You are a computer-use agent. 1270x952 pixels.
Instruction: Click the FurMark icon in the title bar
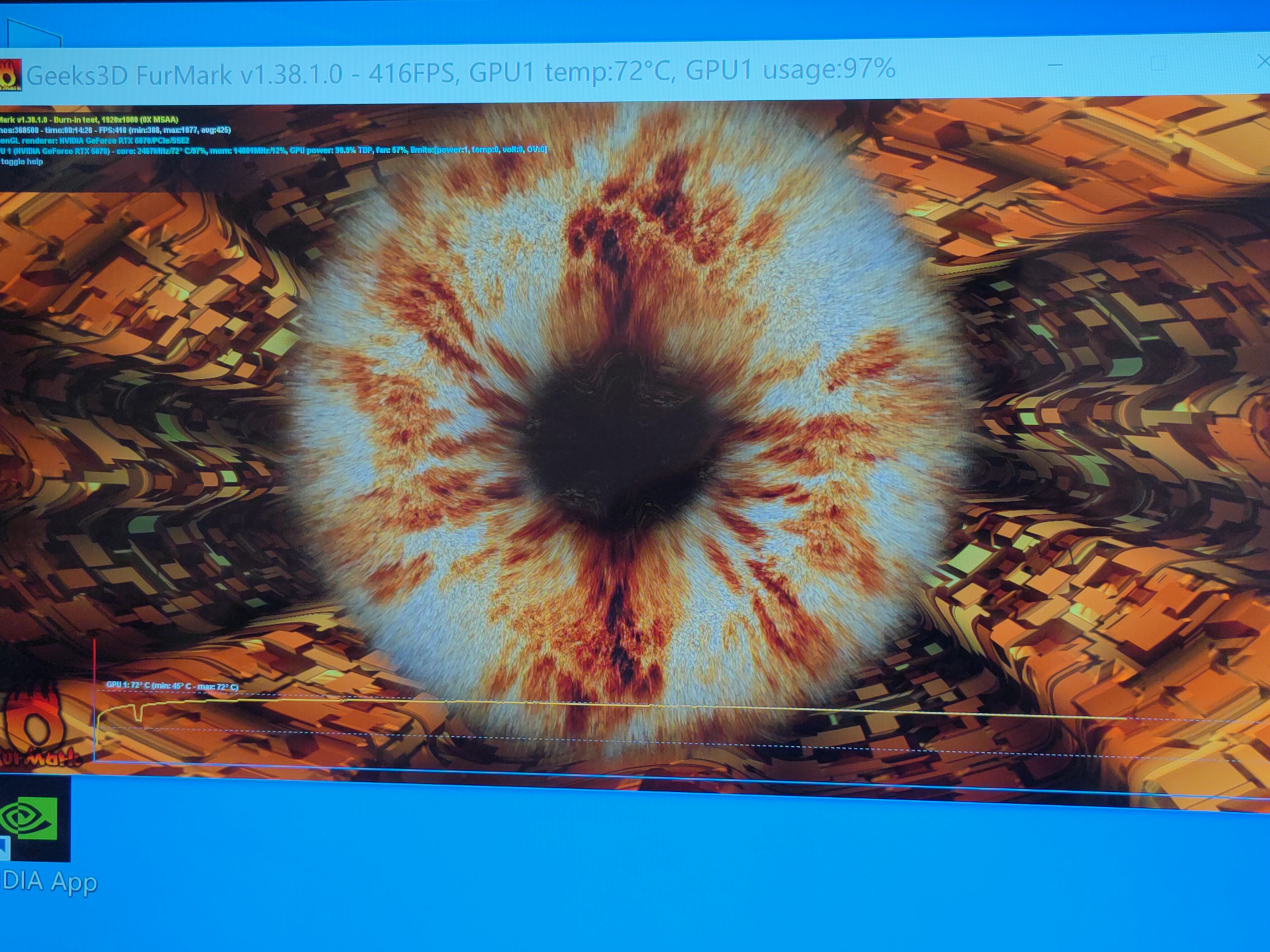tap(10, 75)
